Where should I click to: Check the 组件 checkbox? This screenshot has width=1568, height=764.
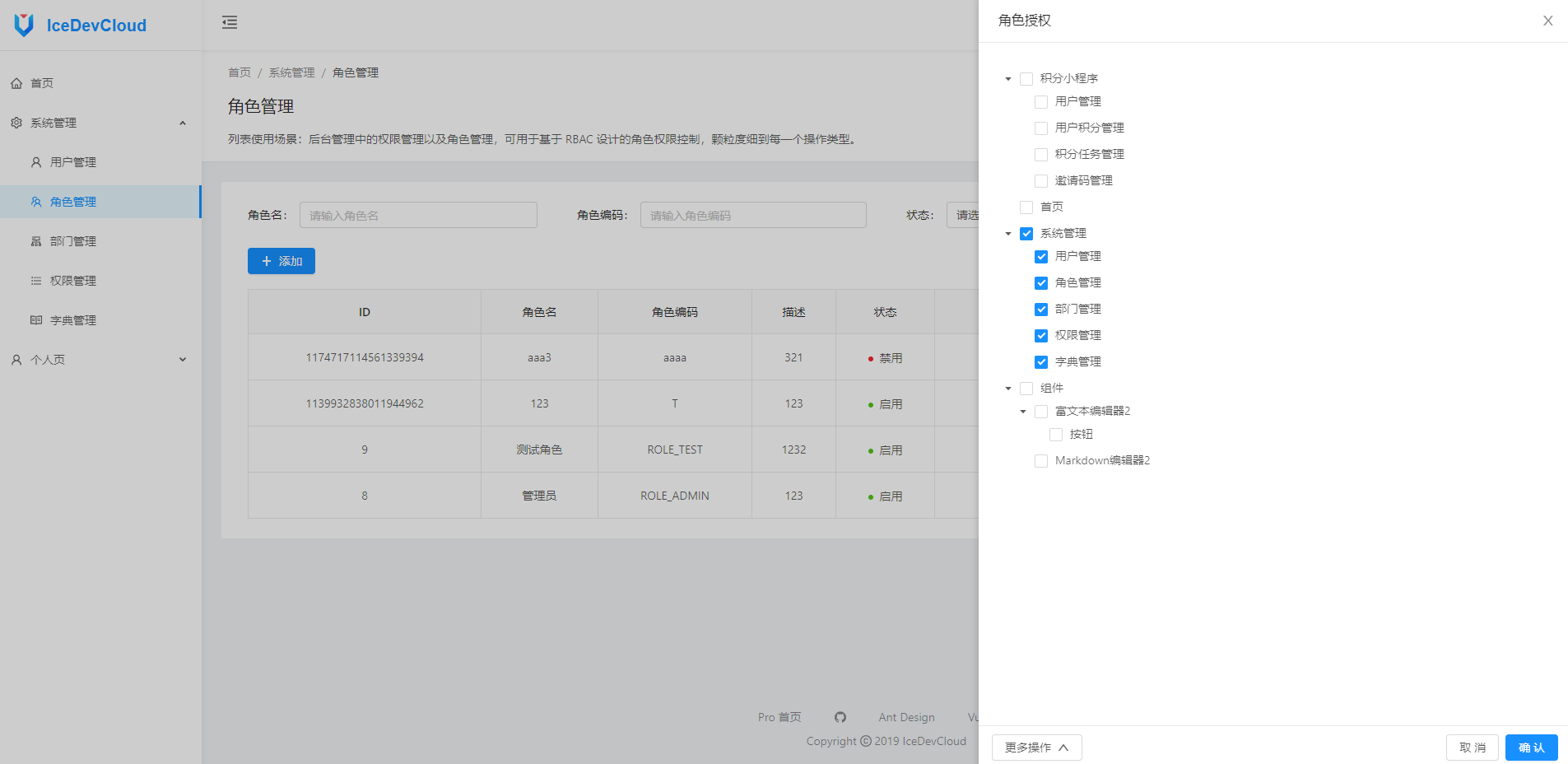point(1026,389)
